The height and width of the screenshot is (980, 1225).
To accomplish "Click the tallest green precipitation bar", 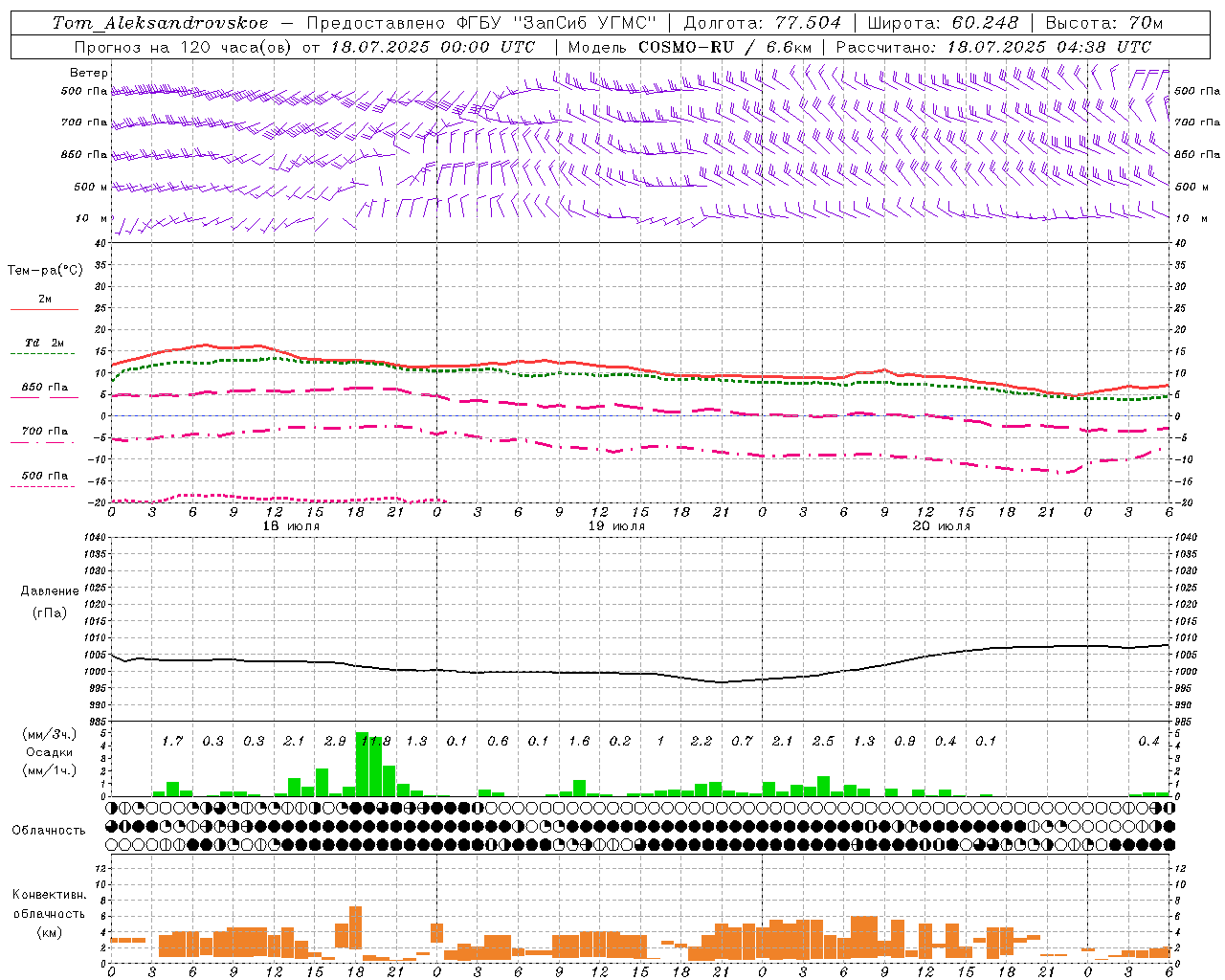I will point(362,764).
